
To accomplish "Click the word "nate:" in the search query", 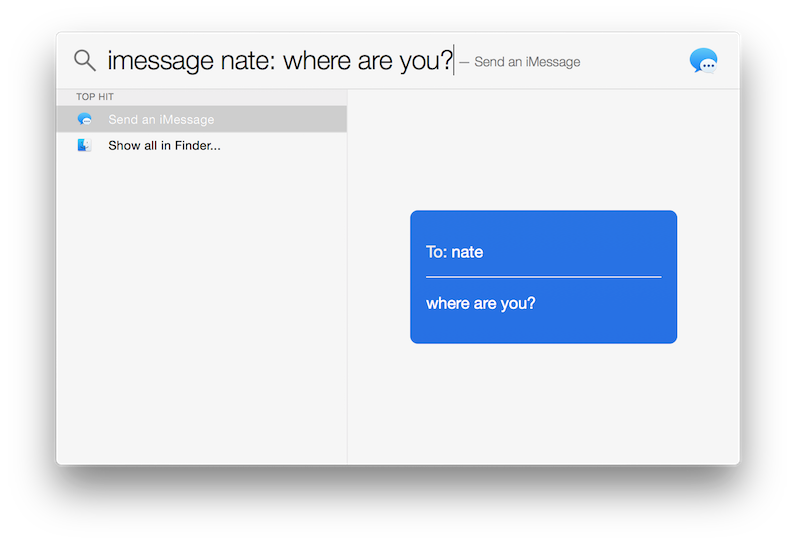I will pos(247,61).
